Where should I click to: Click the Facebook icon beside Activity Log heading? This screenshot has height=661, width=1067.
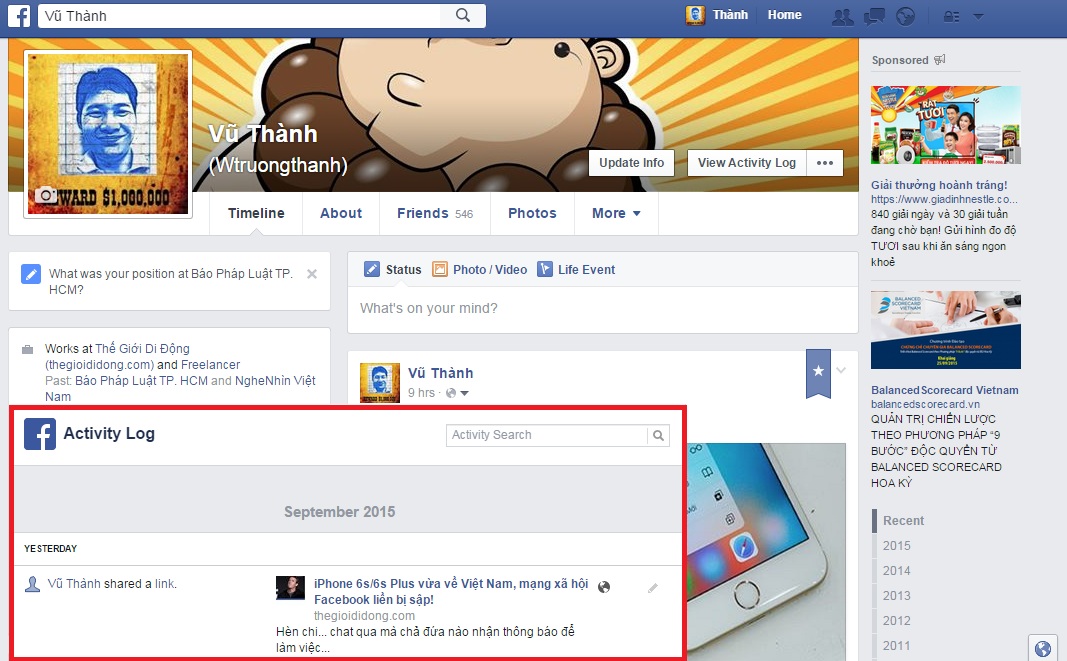point(40,434)
